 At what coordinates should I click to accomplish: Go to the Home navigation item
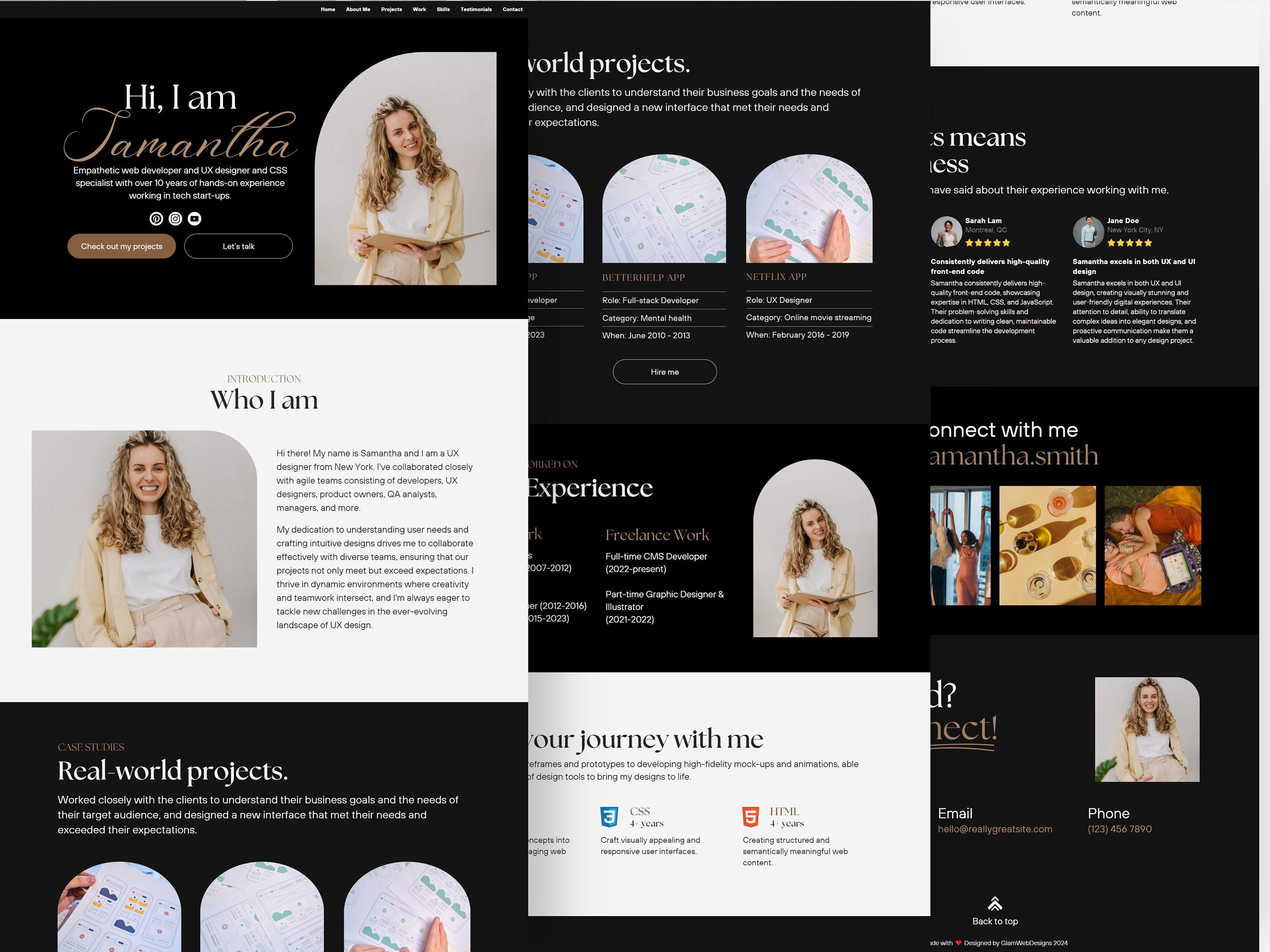328,9
